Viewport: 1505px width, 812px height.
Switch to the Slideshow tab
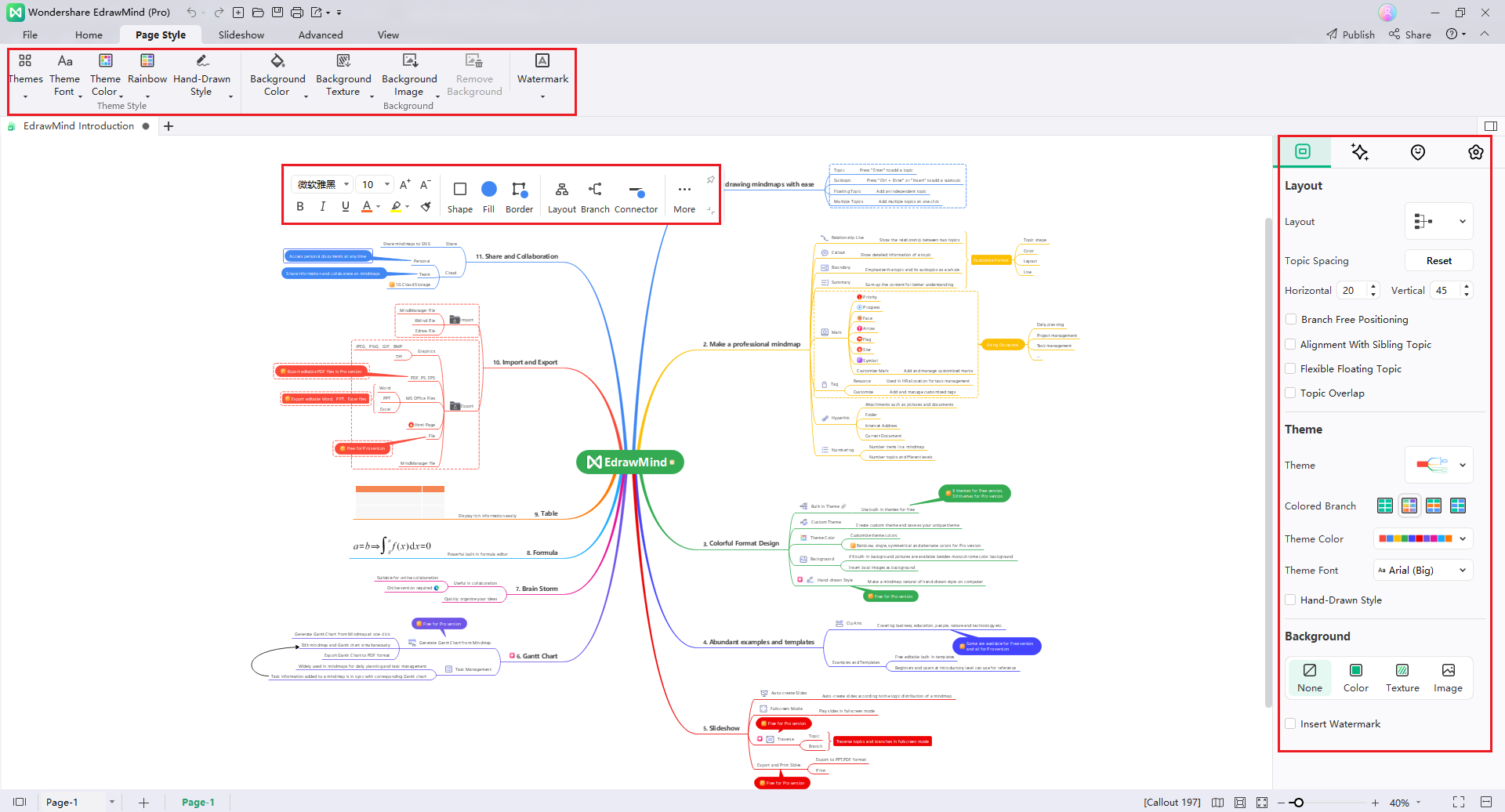(241, 34)
